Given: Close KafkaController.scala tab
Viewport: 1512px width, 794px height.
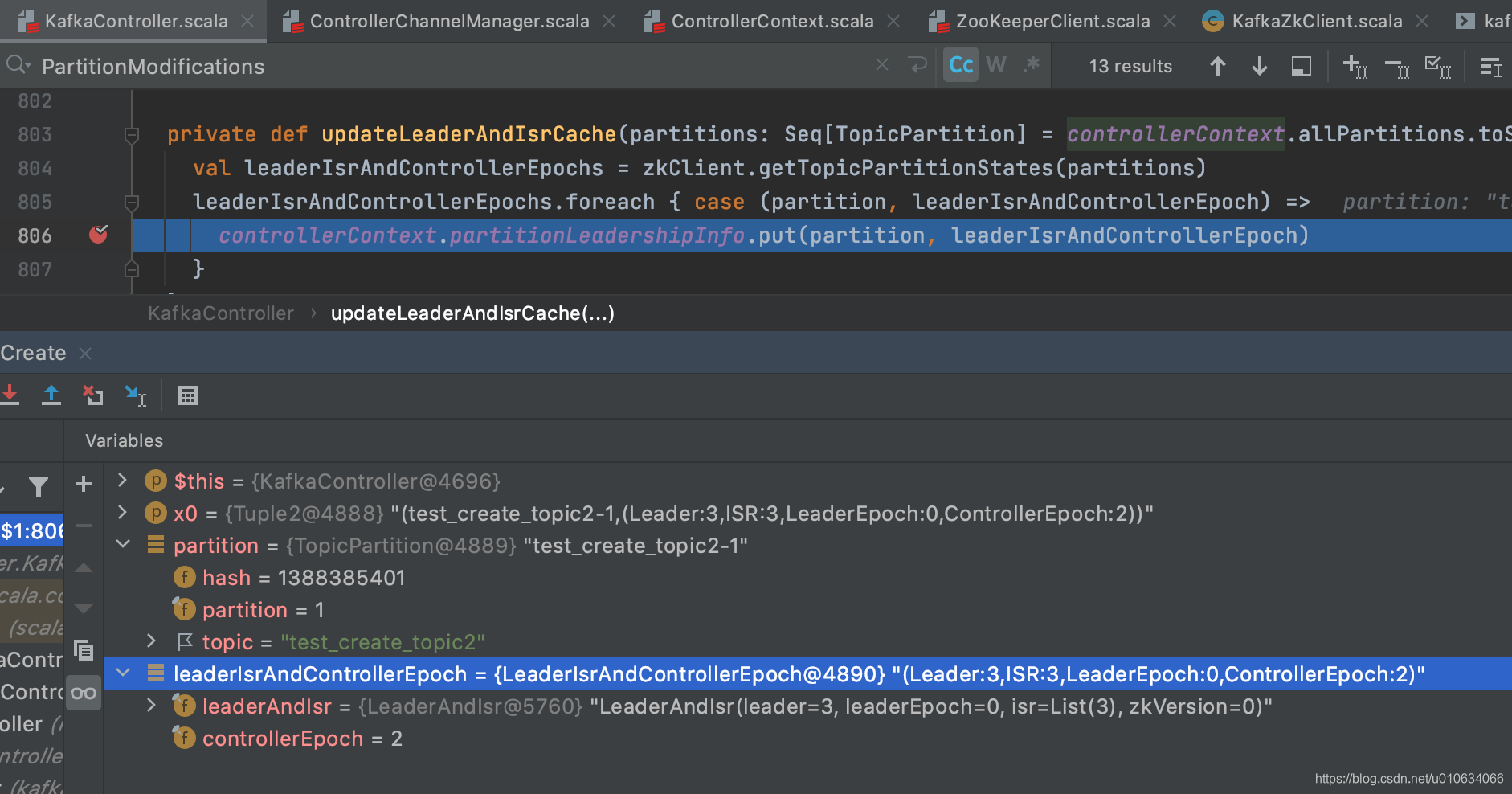Looking at the screenshot, I should 247,21.
